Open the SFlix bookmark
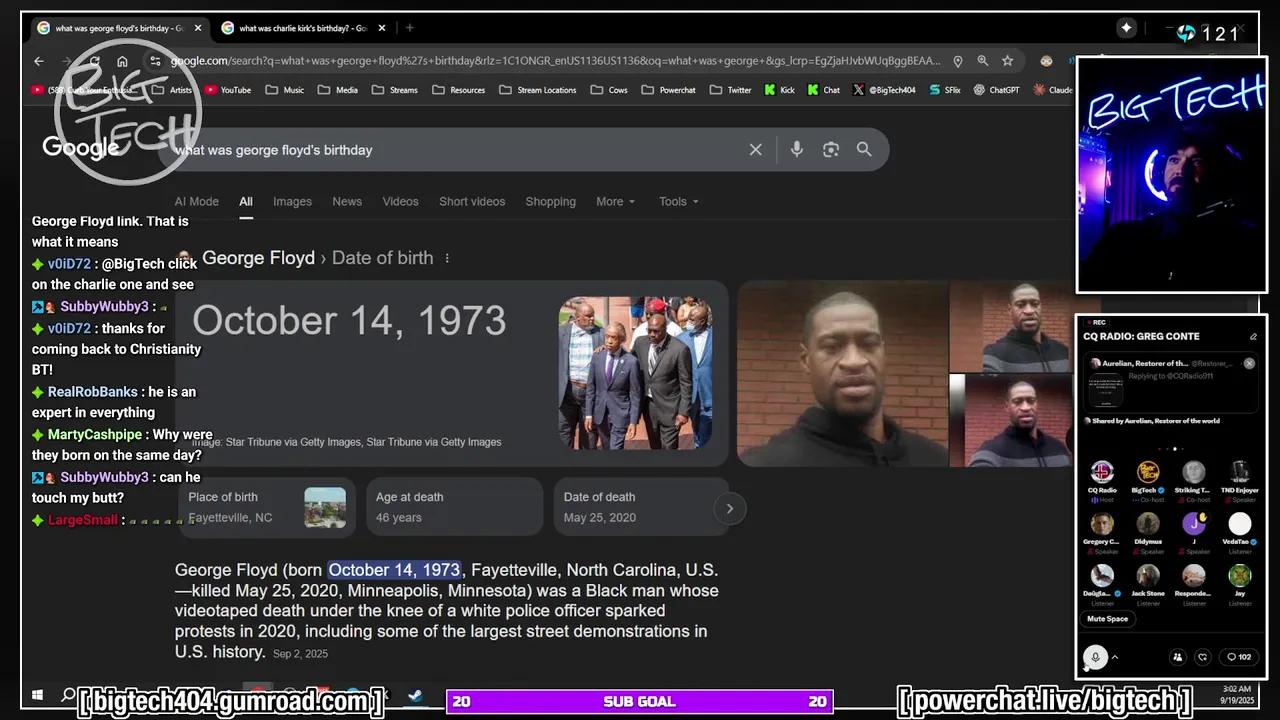Viewport: 1280px width, 720px height. click(944, 90)
